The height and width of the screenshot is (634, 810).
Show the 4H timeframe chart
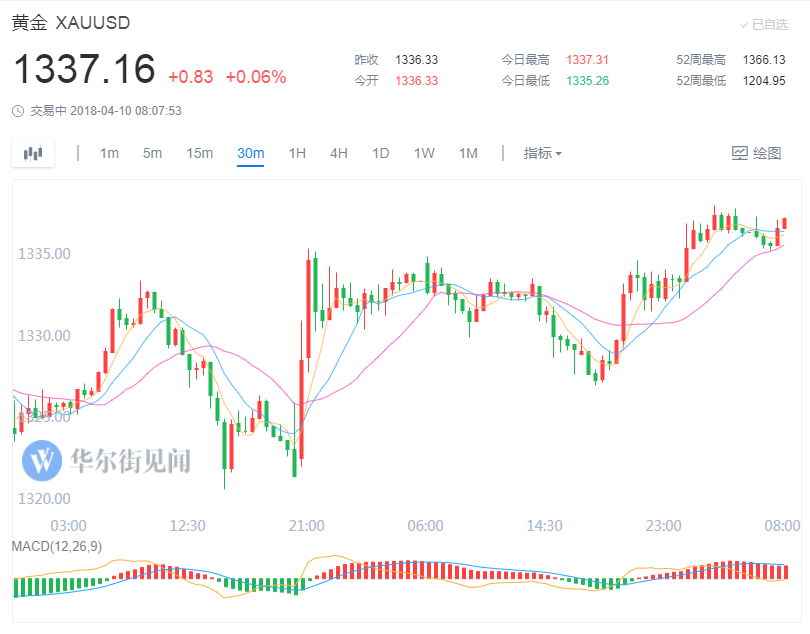(339, 153)
